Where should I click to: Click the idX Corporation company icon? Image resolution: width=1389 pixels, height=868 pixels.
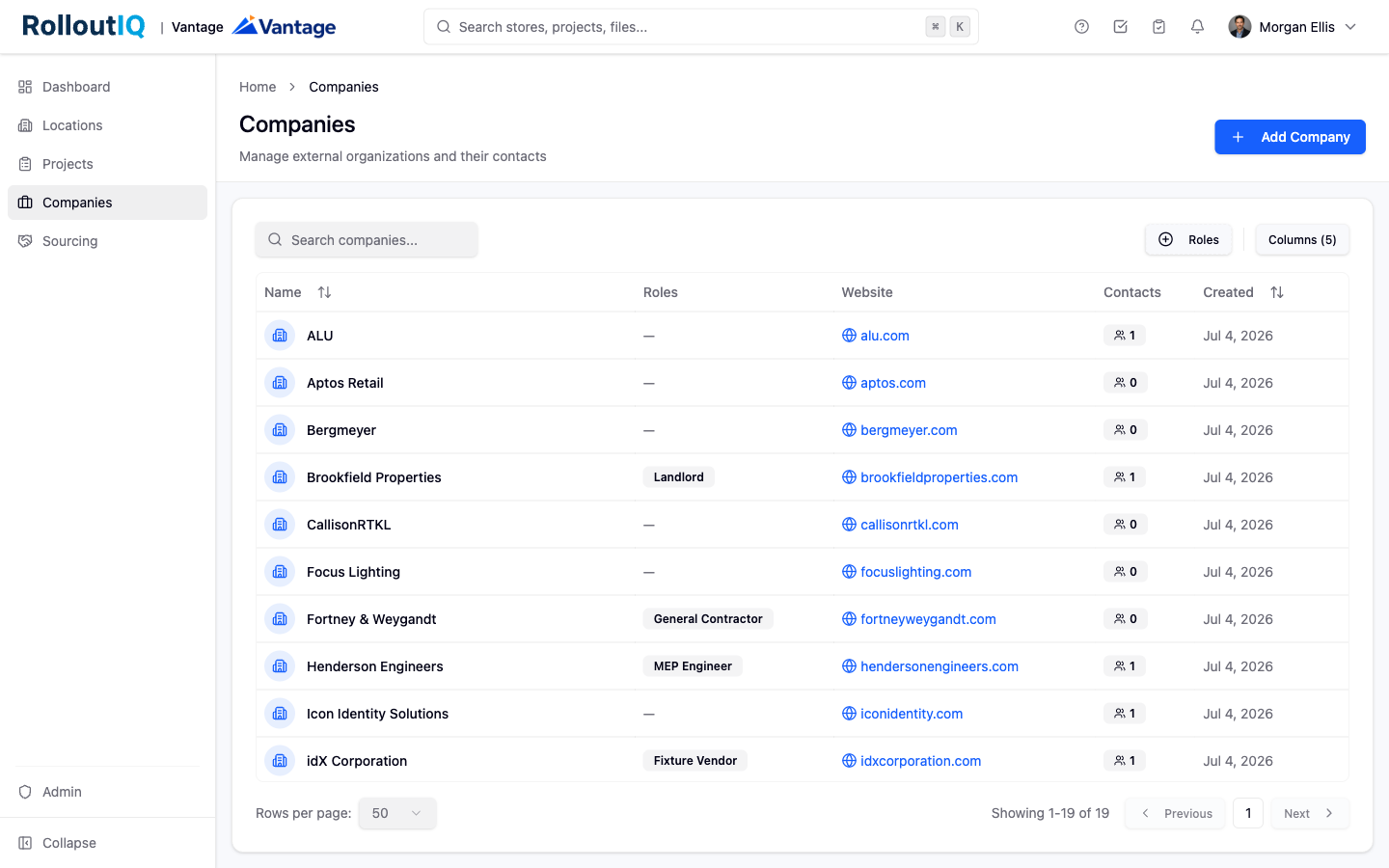pos(280,761)
